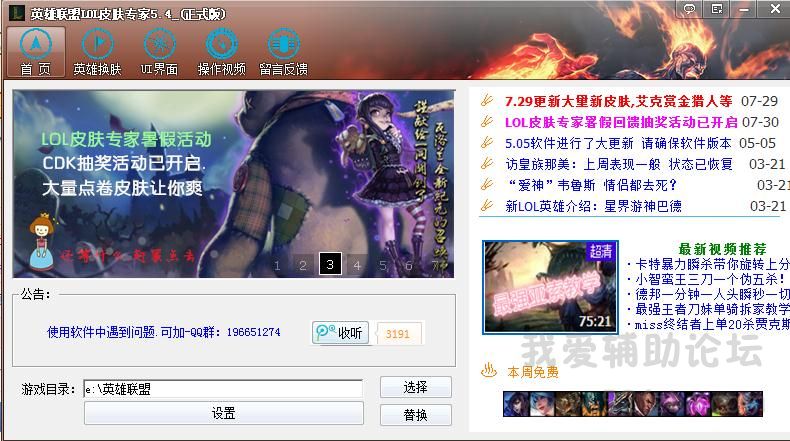790x441 pixels.
Task: Click the little princess mascot on banner
Action: 41,241
